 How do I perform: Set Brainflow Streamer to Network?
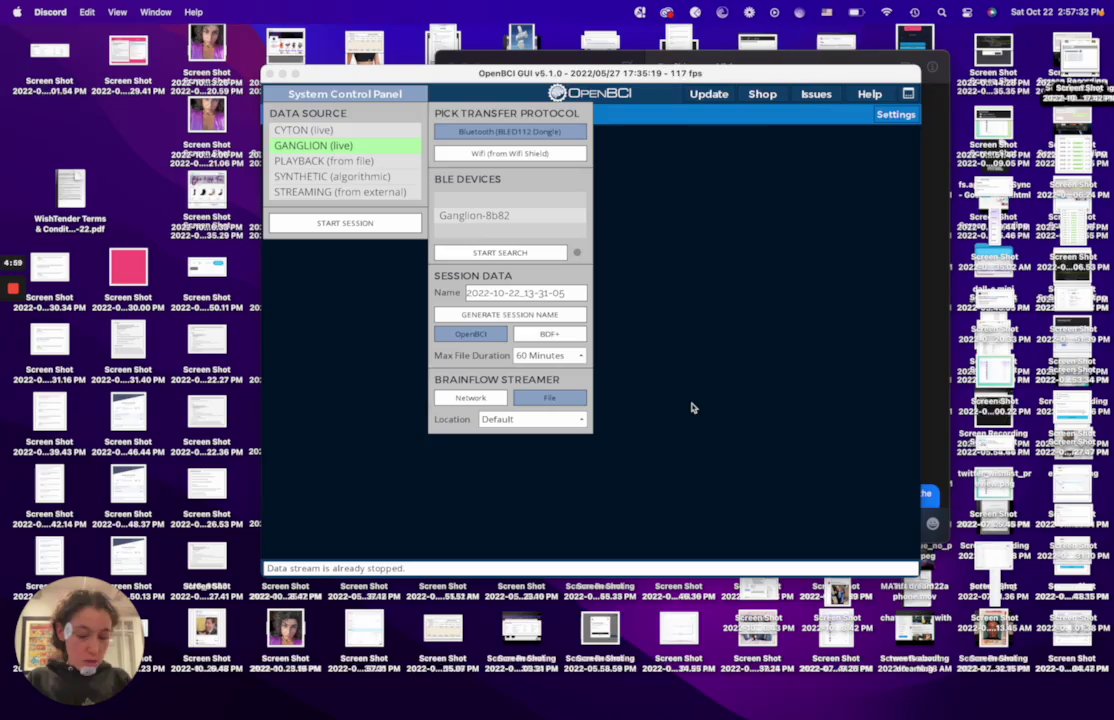pyautogui.click(x=471, y=397)
